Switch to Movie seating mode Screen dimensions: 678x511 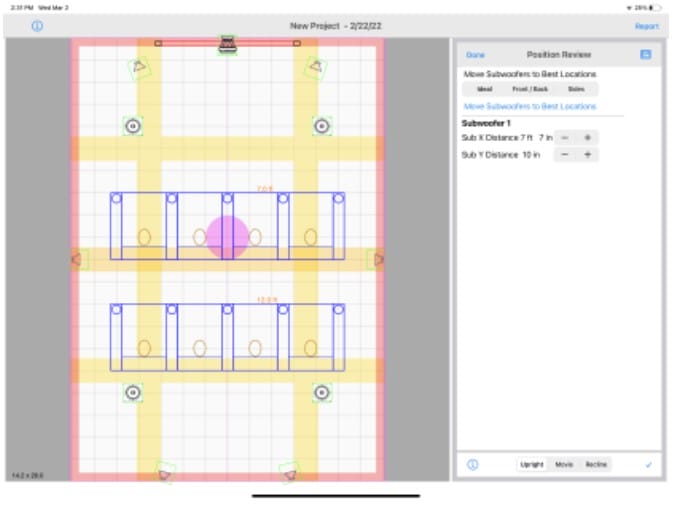coord(564,465)
